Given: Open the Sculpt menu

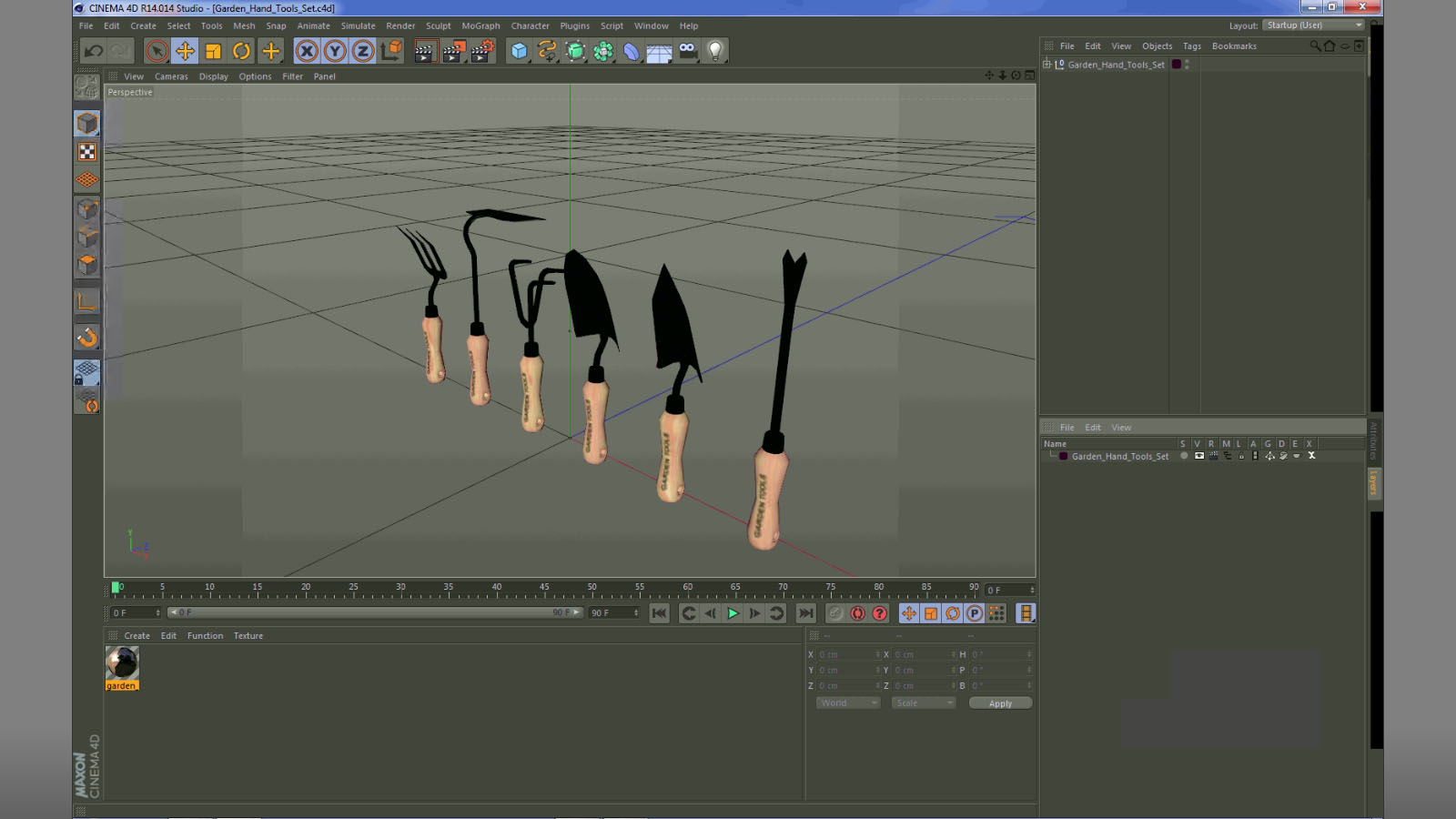Looking at the screenshot, I should pyautogui.click(x=438, y=25).
